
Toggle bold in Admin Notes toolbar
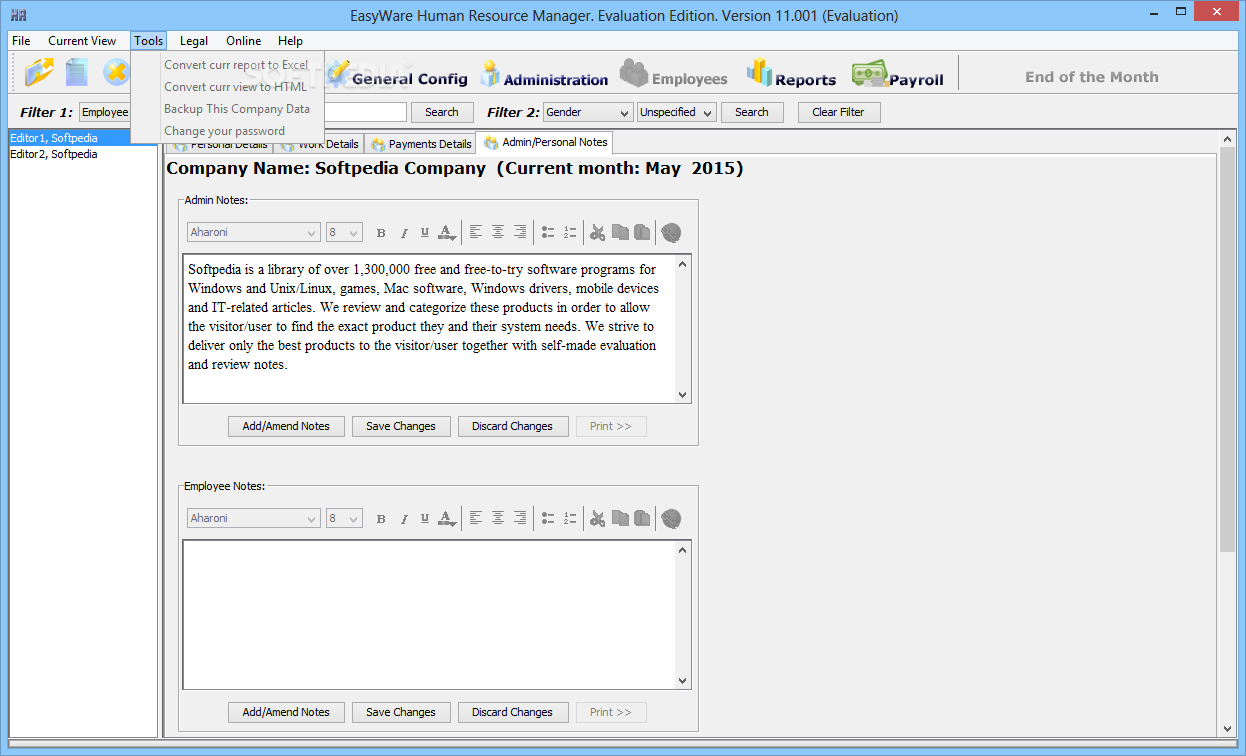[x=381, y=233]
